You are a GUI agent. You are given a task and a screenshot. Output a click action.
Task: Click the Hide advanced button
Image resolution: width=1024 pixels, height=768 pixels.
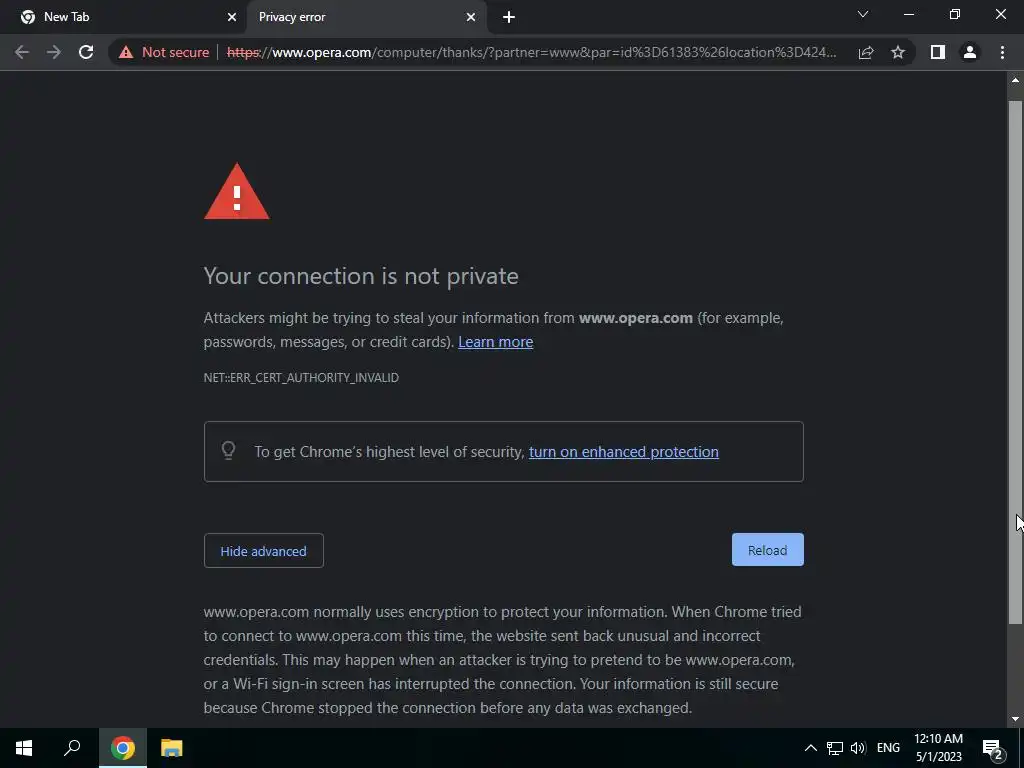264,551
